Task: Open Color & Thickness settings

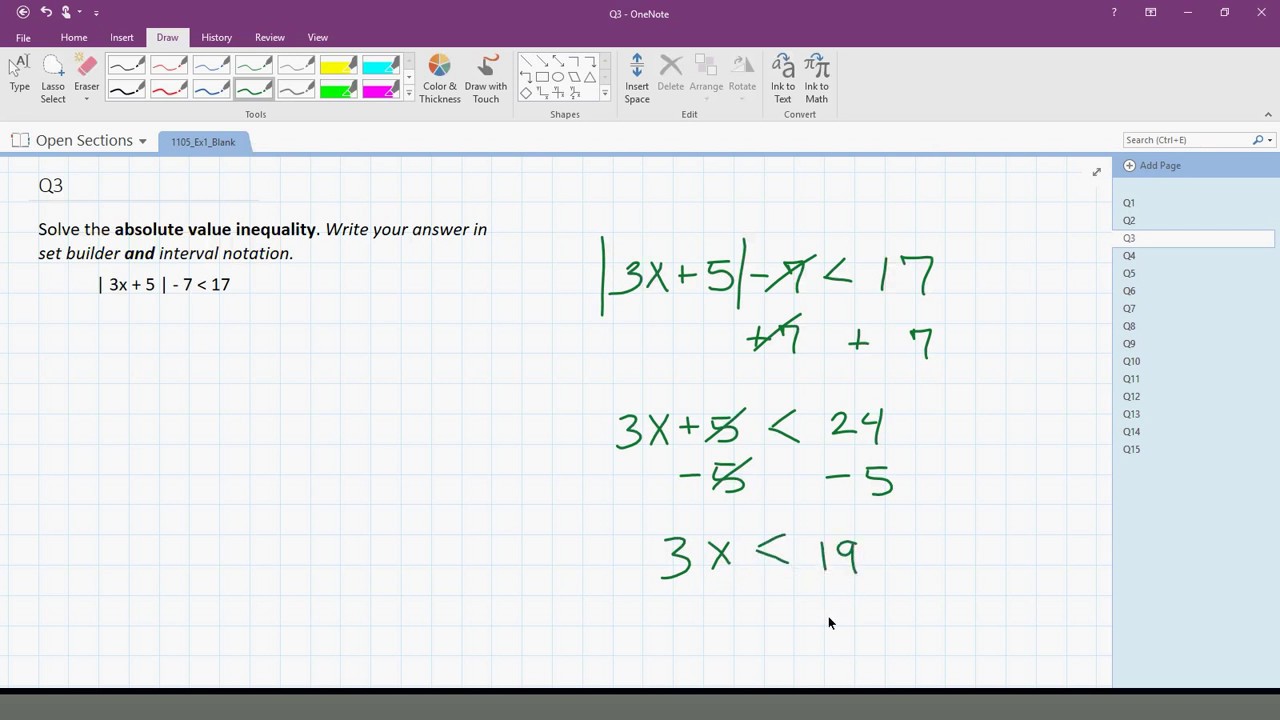Action: point(440,79)
